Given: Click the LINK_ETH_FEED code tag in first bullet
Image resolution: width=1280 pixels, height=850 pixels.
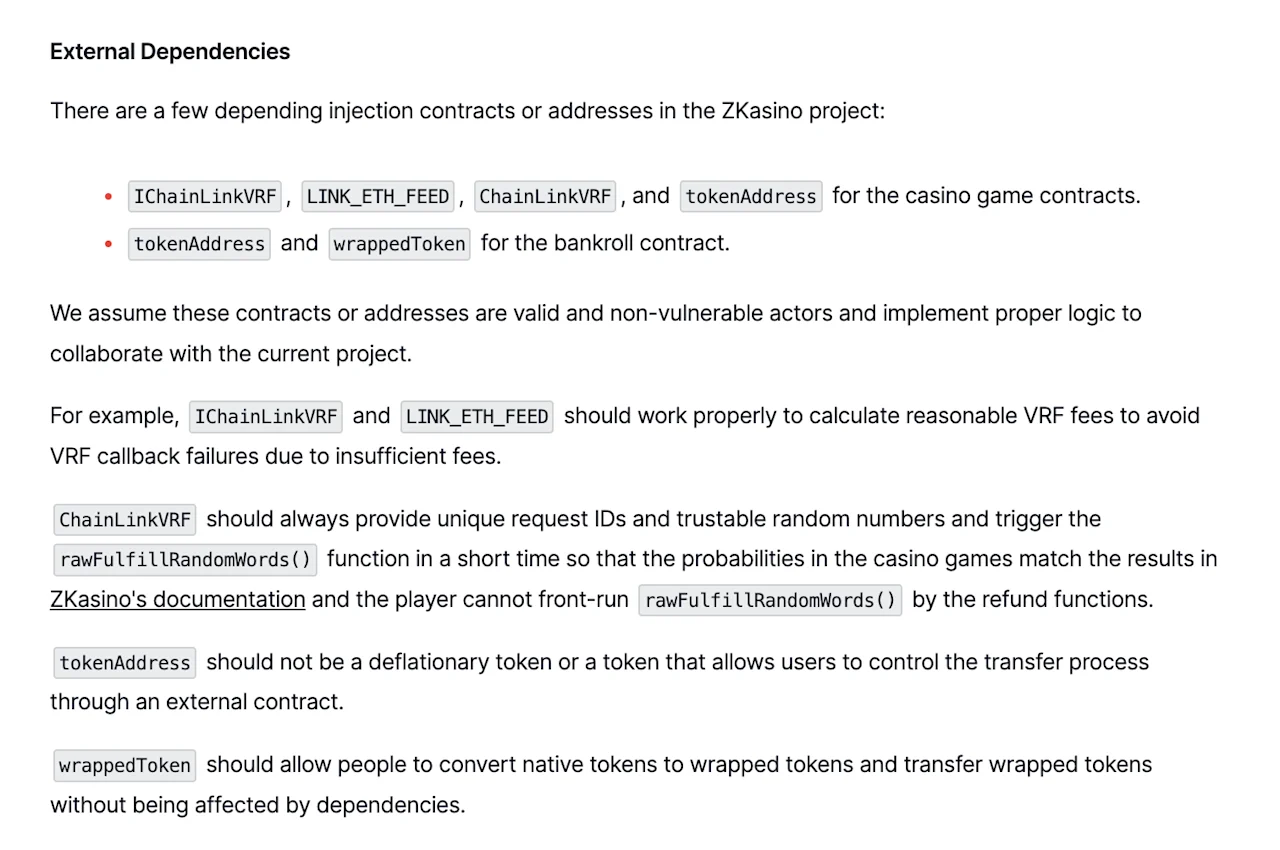Looking at the screenshot, I should pyautogui.click(x=378, y=196).
